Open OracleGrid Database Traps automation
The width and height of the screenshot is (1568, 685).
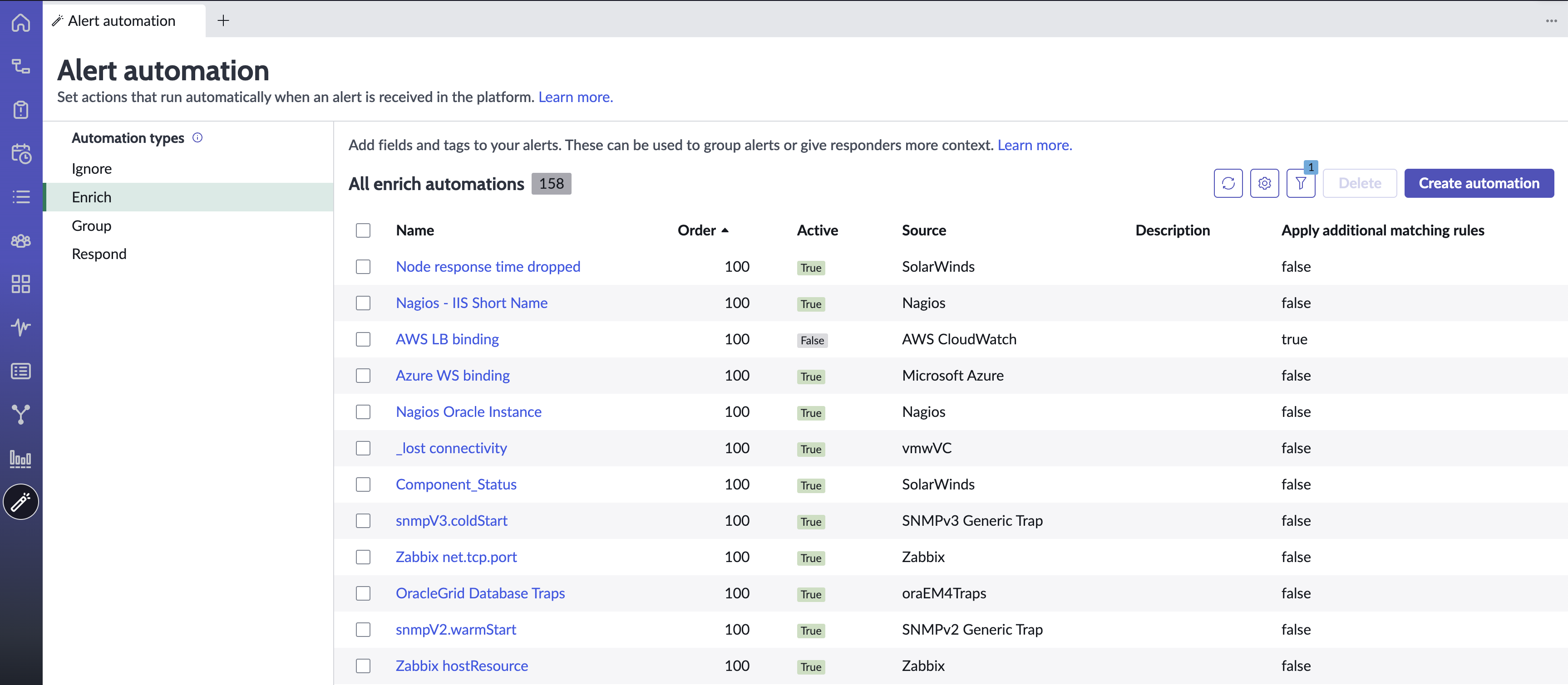480,593
